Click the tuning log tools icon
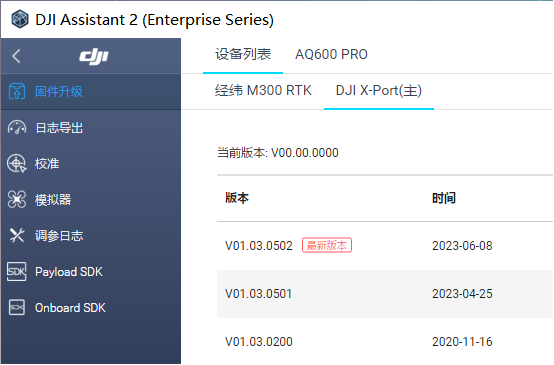Image resolution: width=554 pixels, height=365 pixels. (x=17, y=236)
